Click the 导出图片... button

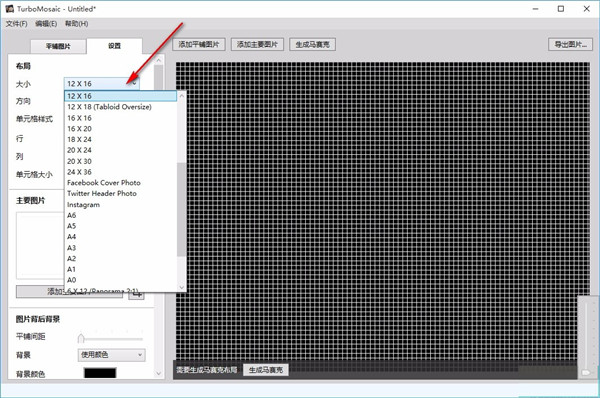pos(571,44)
